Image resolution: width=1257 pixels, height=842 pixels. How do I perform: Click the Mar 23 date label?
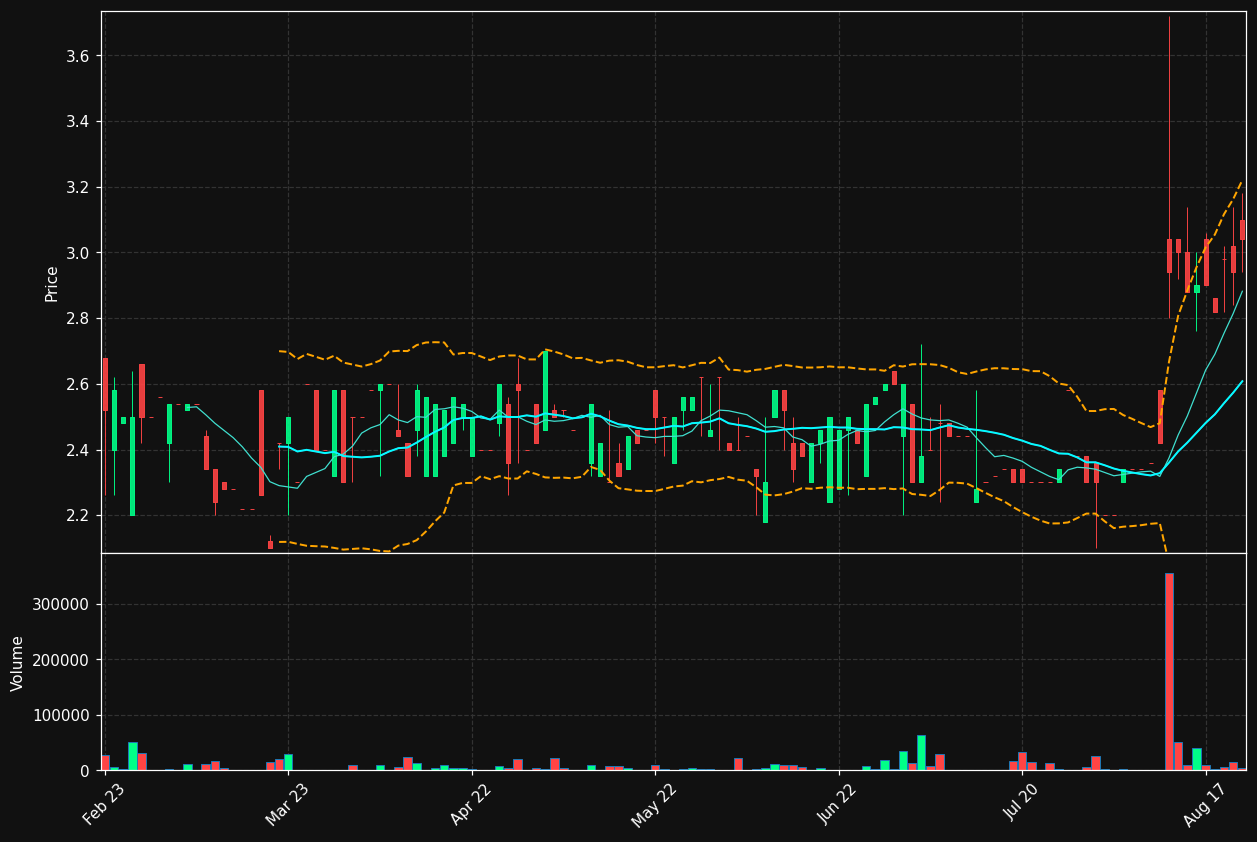click(288, 803)
